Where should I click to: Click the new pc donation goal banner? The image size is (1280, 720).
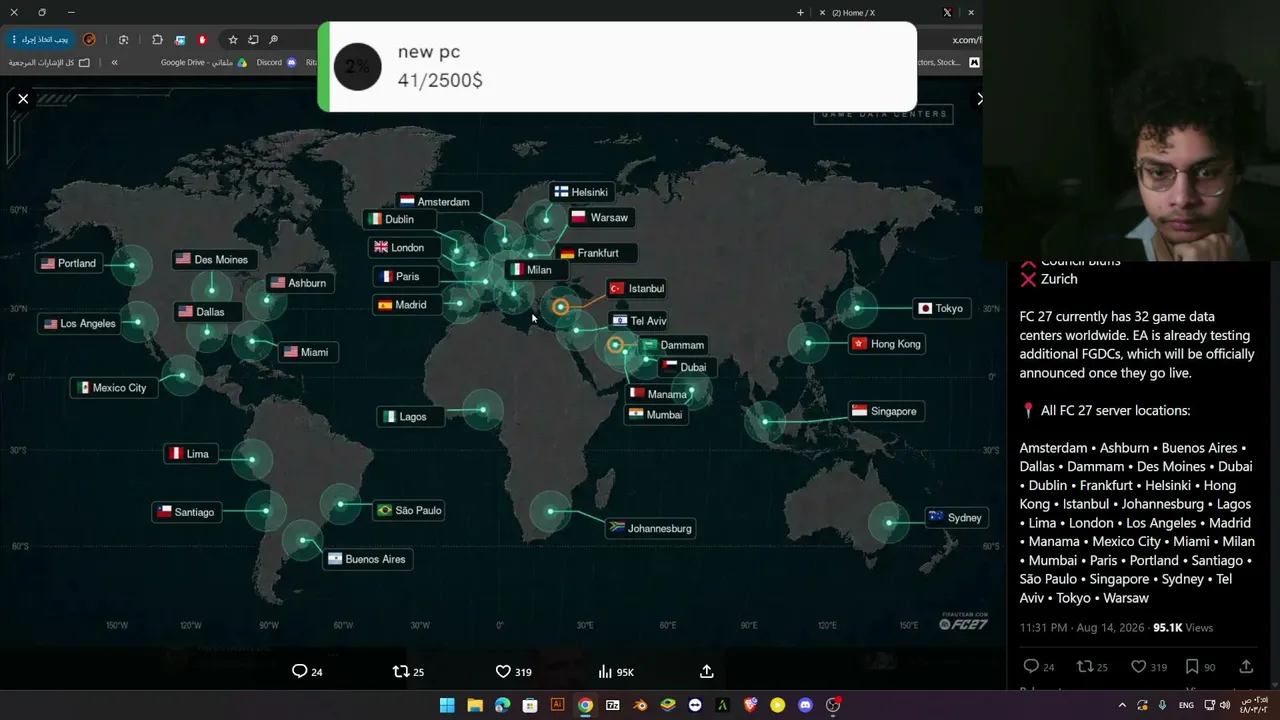coord(617,66)
